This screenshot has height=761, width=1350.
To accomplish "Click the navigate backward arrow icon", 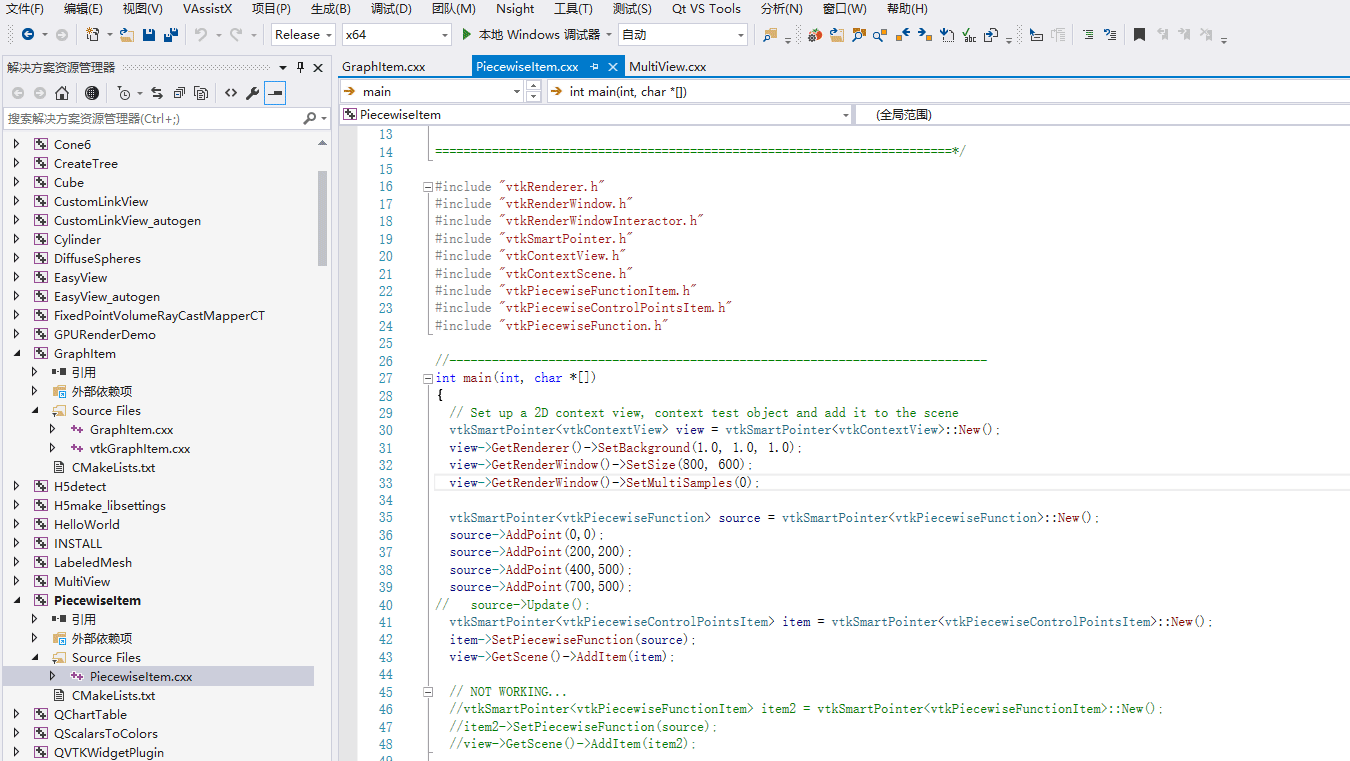I will click(x=28, y=34).
